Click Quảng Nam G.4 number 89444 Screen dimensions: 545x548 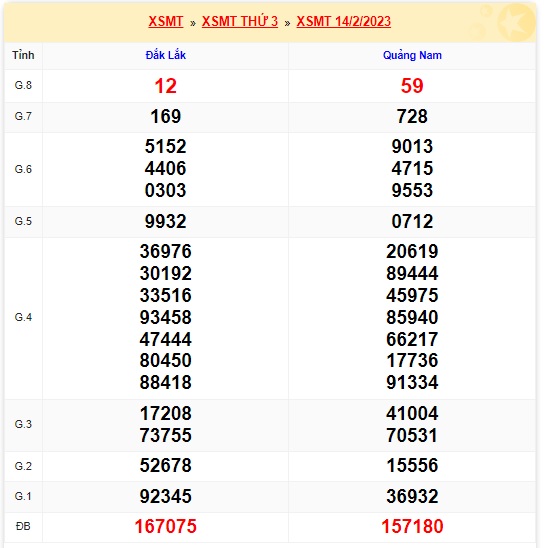pyautogui.click(x=412, y=273)
